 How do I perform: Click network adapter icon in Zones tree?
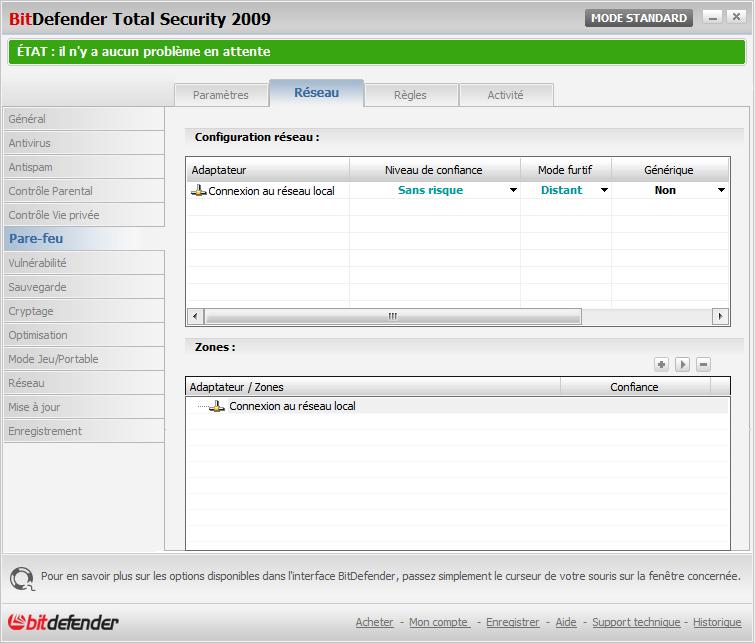pyautogui.click(x=217, y=406)
